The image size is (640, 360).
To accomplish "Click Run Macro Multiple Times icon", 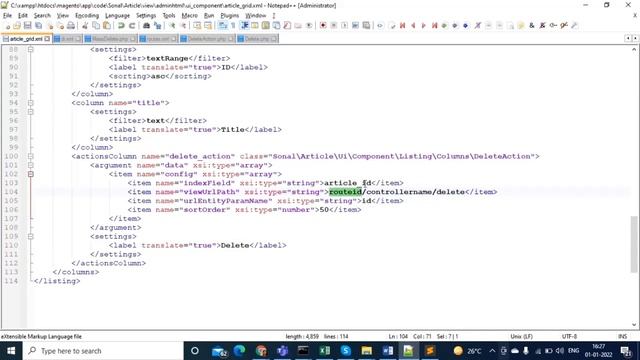I will (x=355, y=26).
